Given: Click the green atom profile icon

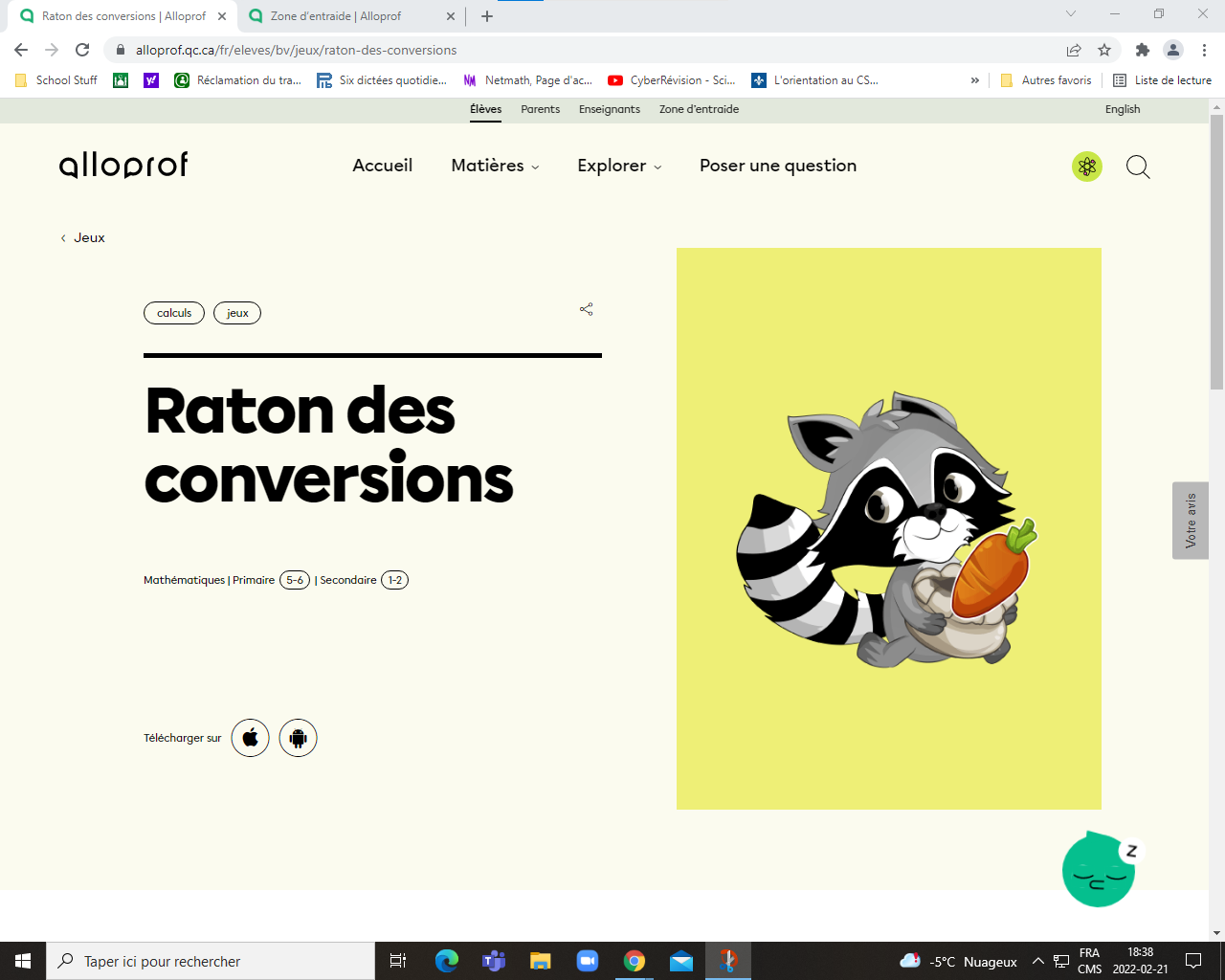Looking at the screenshot, I should 1087,167.
